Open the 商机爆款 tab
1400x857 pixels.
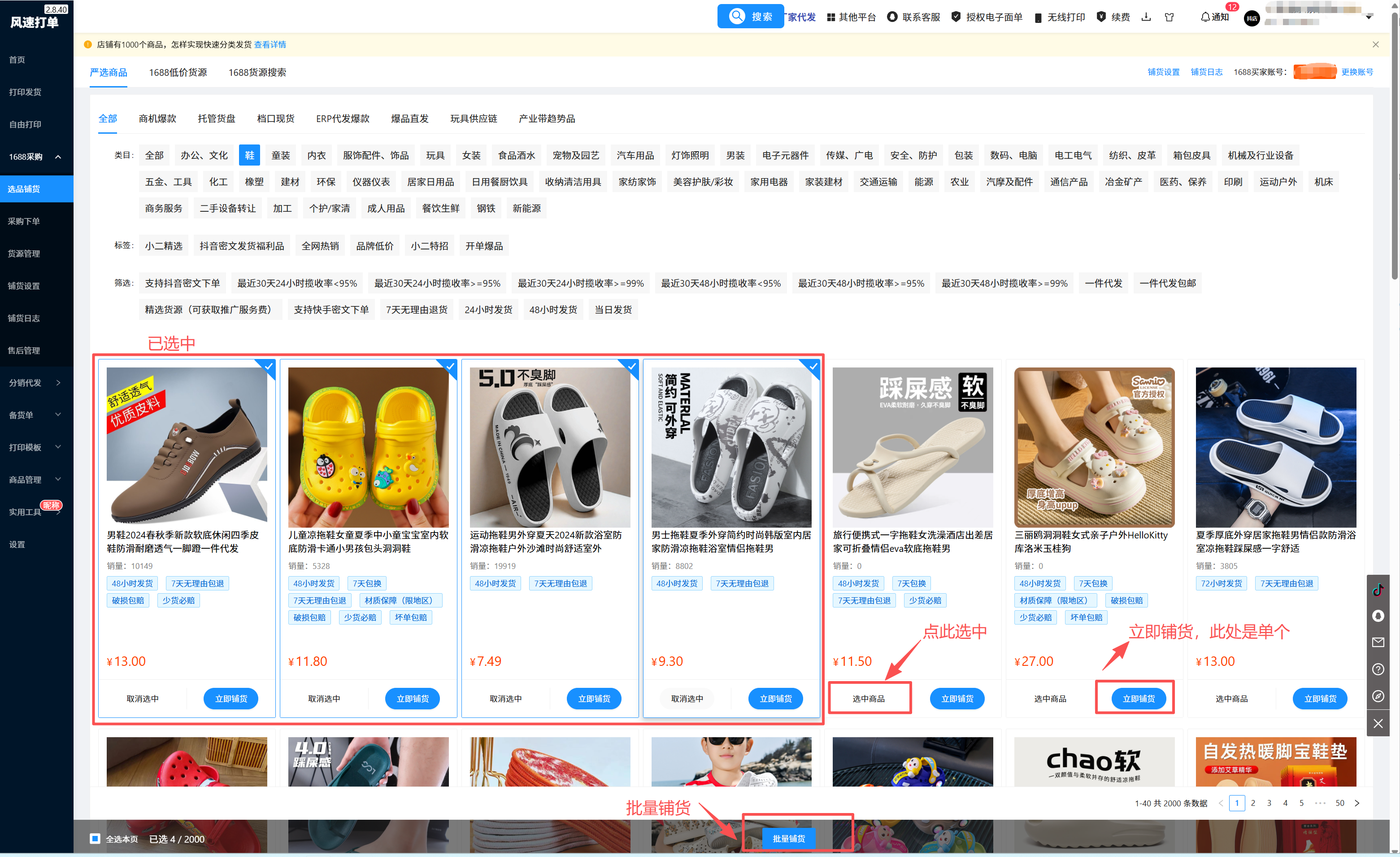157,118
